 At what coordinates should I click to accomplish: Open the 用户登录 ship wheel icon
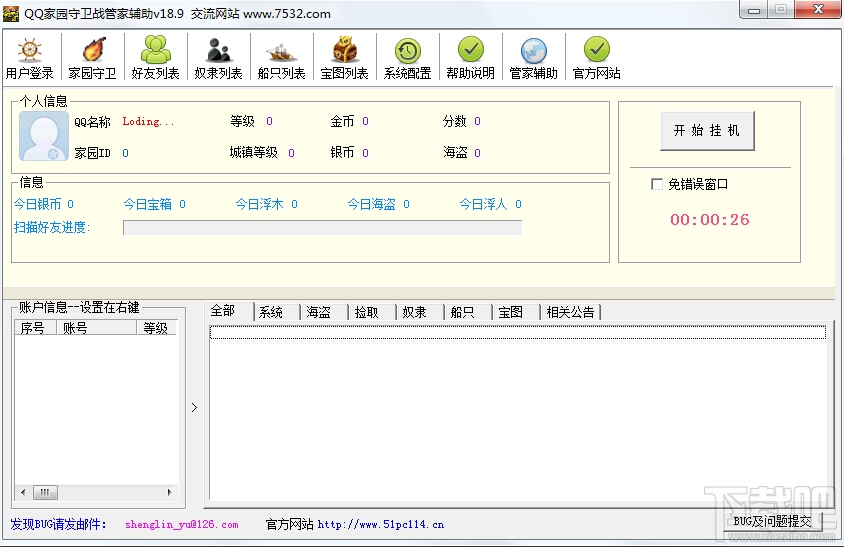(x=30, y=50)
